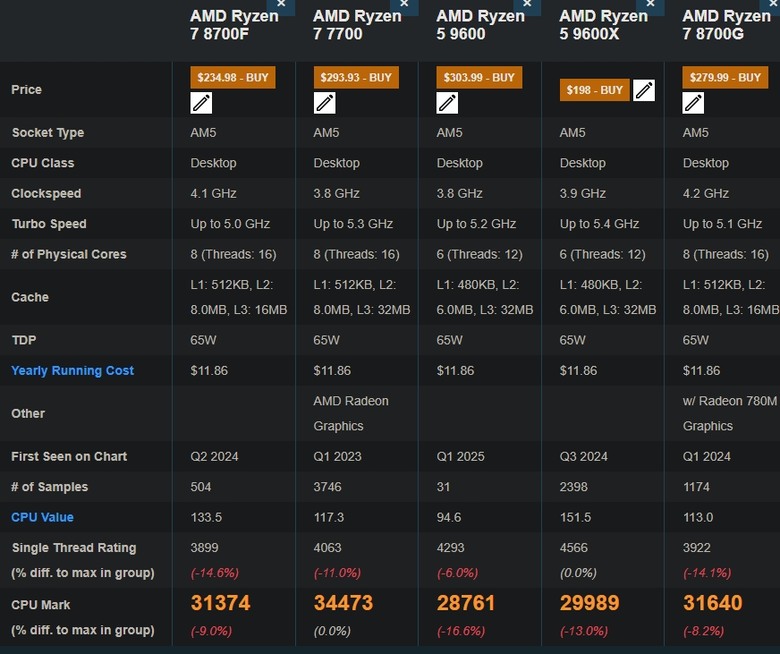Select the 2398 samples value
This screenshot has width=780, height=654.
point(574,487)
